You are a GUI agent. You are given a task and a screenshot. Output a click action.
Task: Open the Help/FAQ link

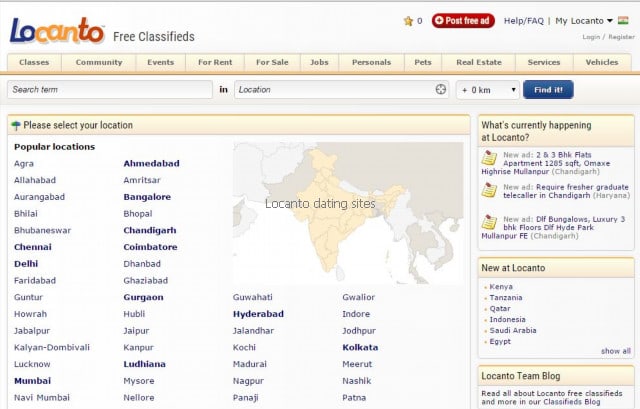point(525,20)
